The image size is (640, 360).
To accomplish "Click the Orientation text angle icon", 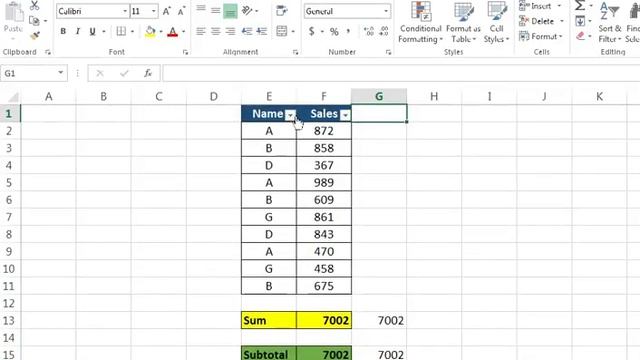I will (x=247, y=10).
